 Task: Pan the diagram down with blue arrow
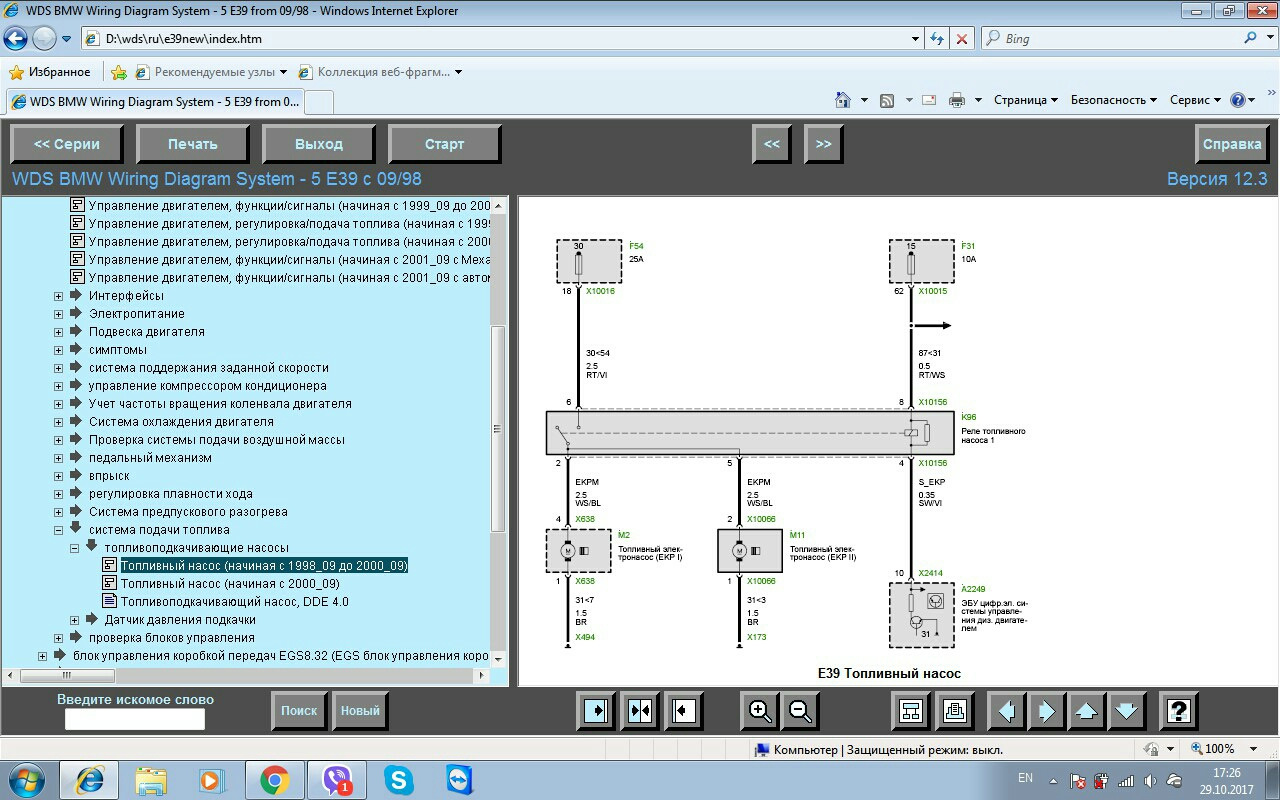point(1126,711)
